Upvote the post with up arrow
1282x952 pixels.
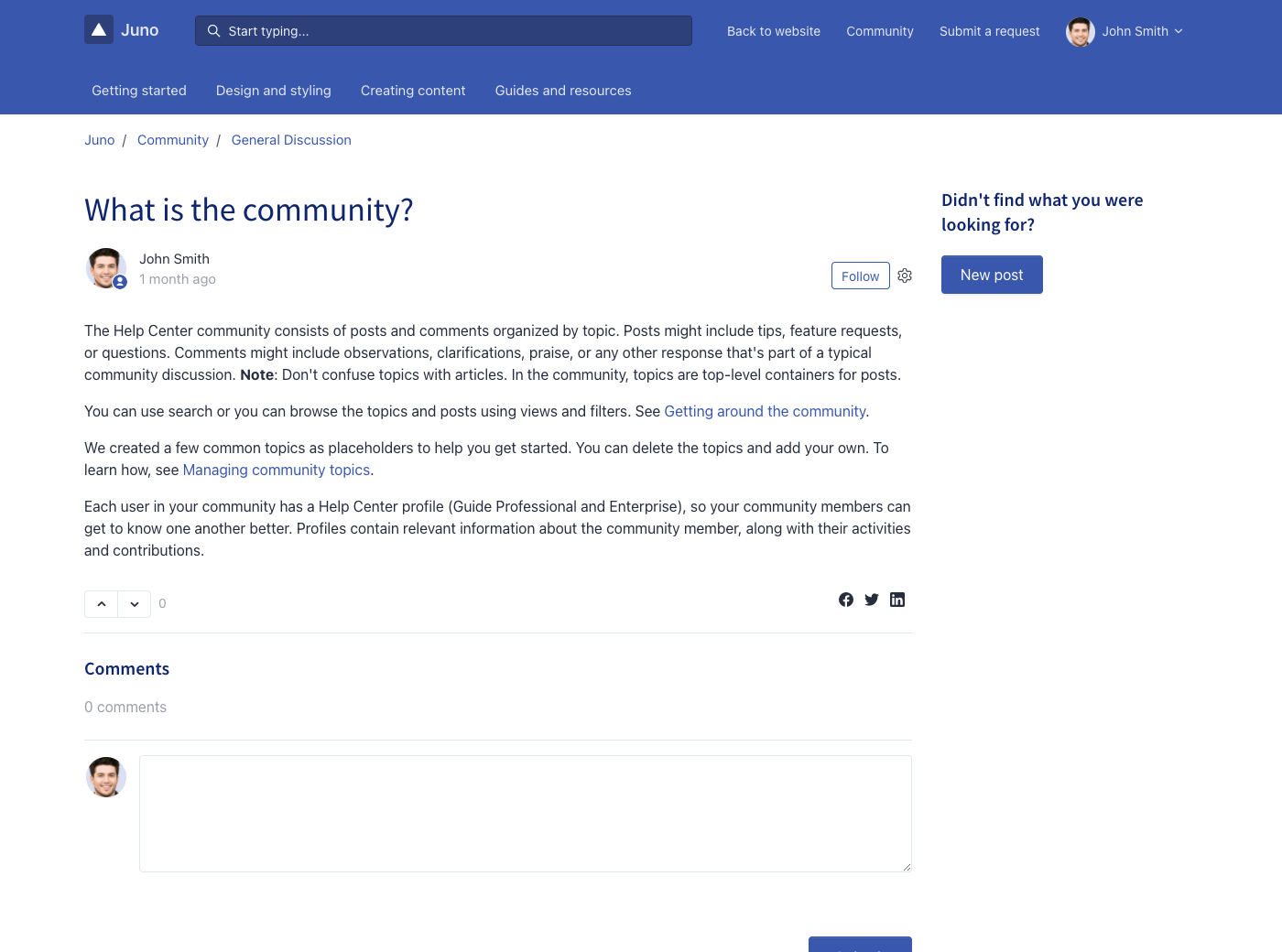click(x=102, y=604)
